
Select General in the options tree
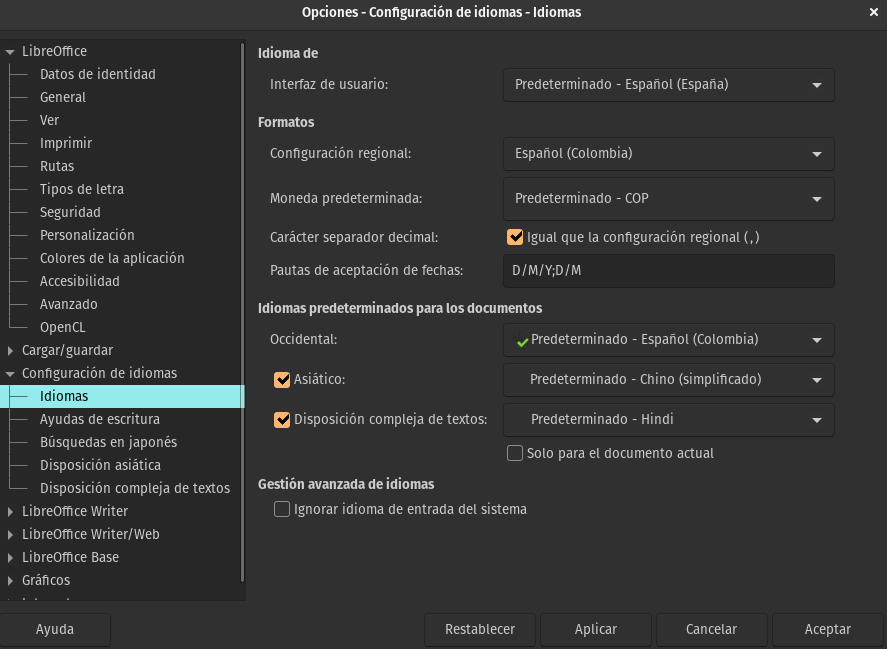point(63,97)
